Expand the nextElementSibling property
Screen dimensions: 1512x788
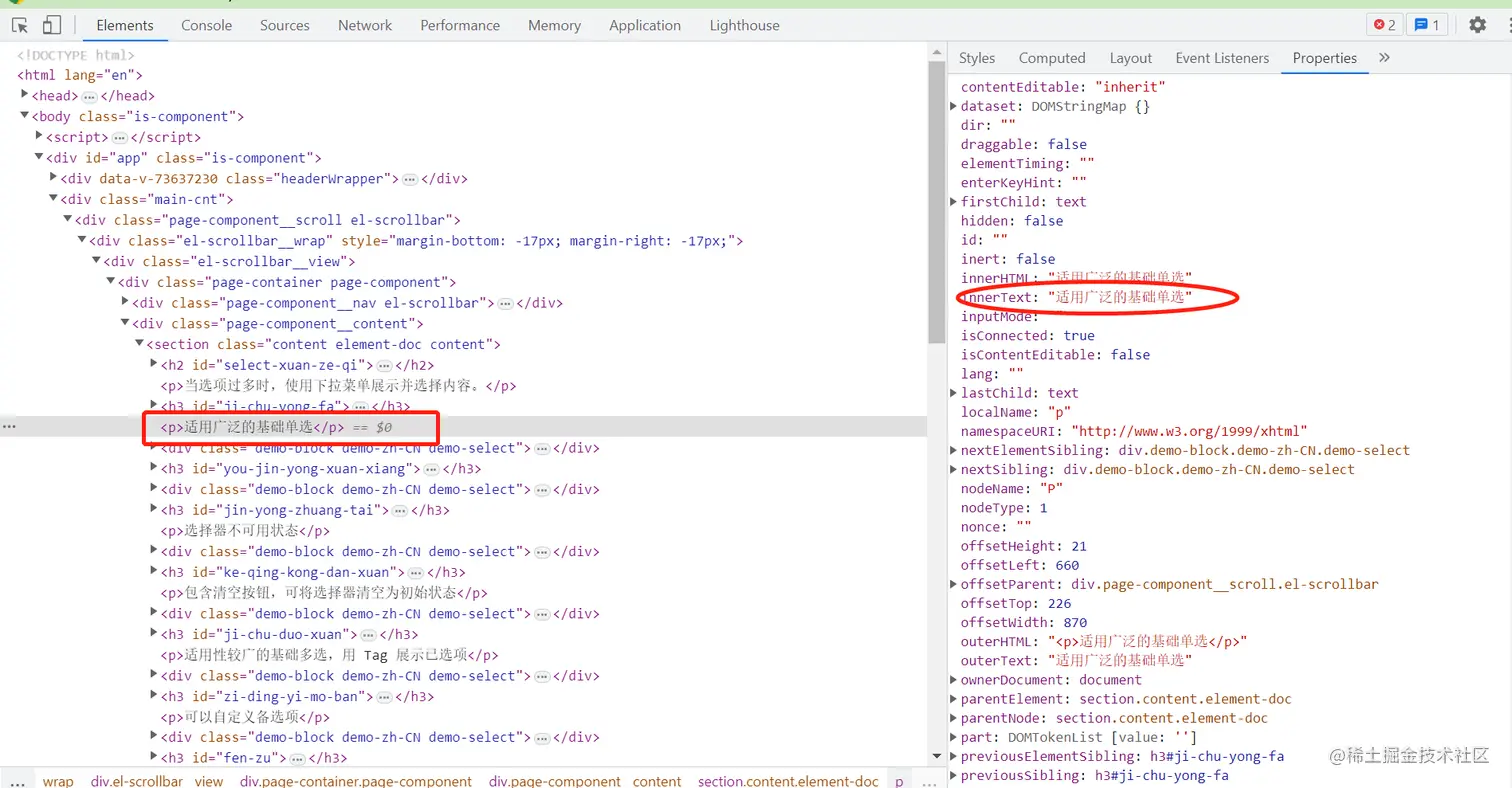coord(954,450)
